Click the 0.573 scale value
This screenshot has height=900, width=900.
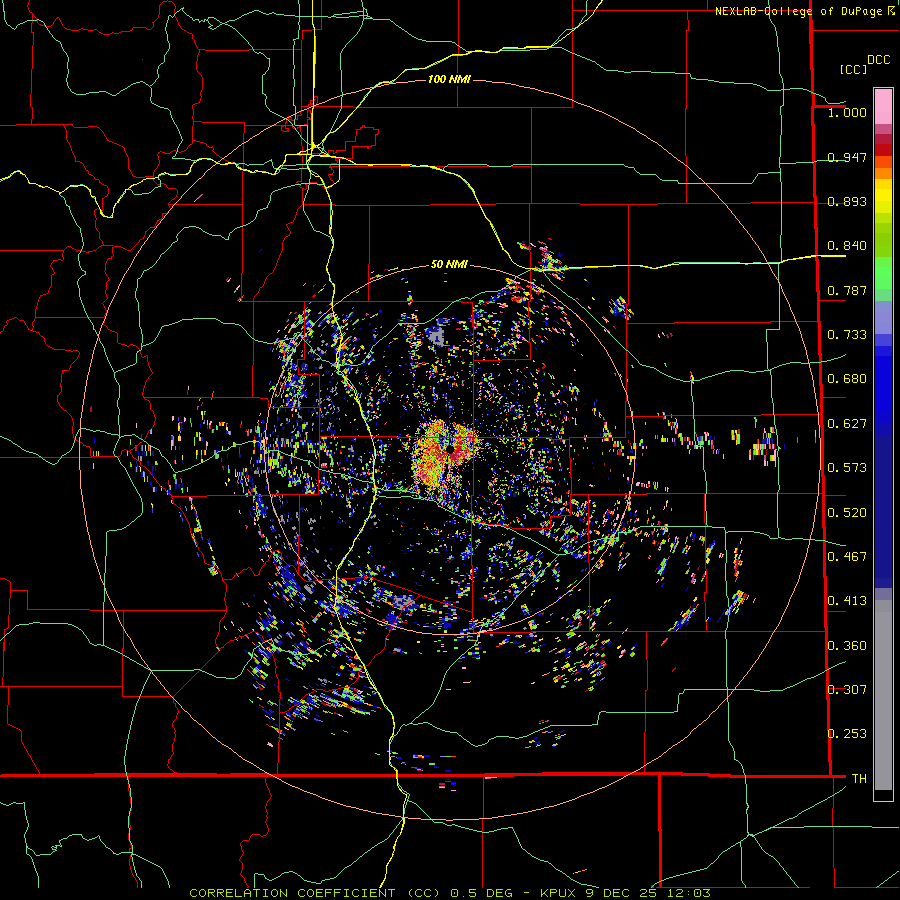[x=847, y=468]
